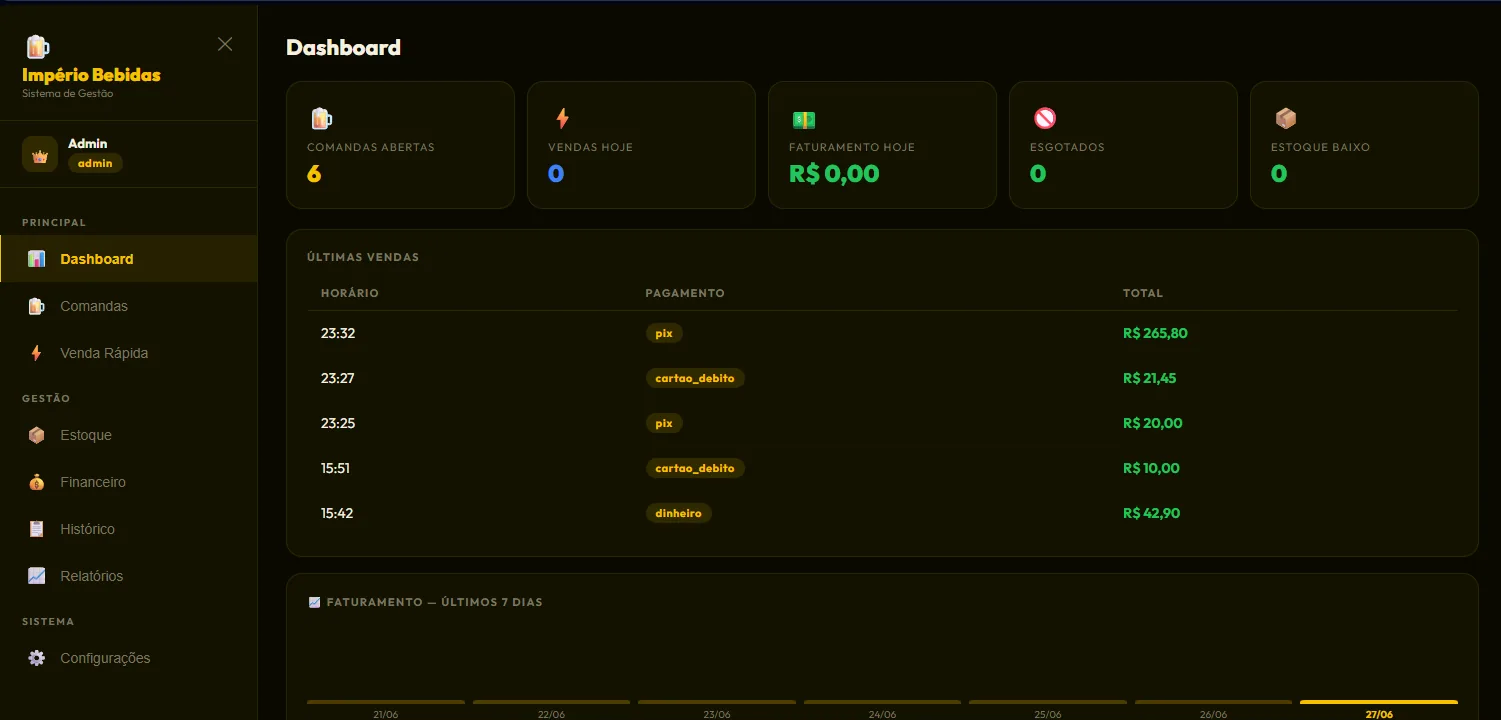Screen dimensions: 1501x720
Task: Click the Vendas Hoje value 0
Action: pos(556,174)
